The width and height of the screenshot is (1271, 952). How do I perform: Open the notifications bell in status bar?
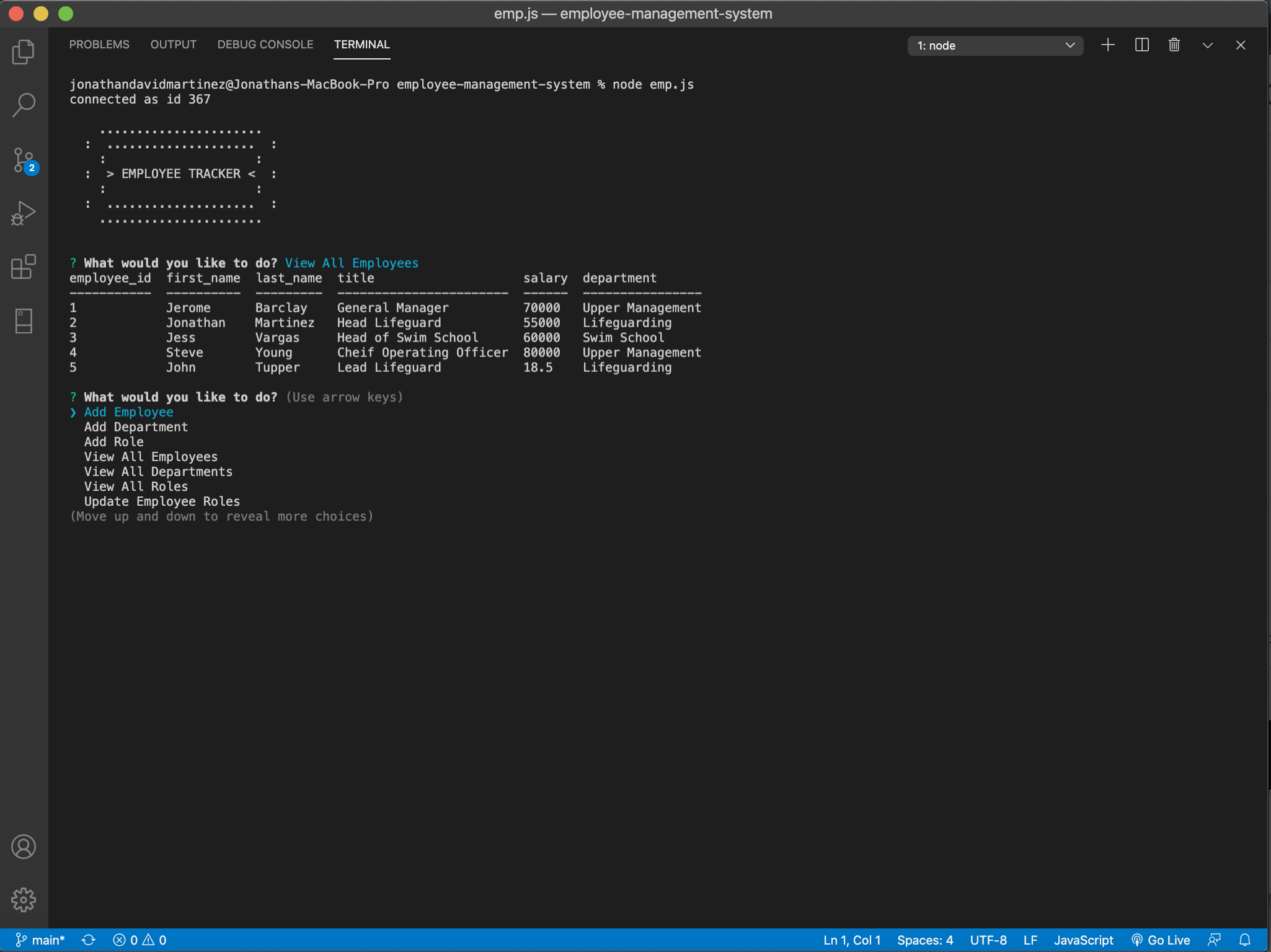click(x=1244, y=940)
